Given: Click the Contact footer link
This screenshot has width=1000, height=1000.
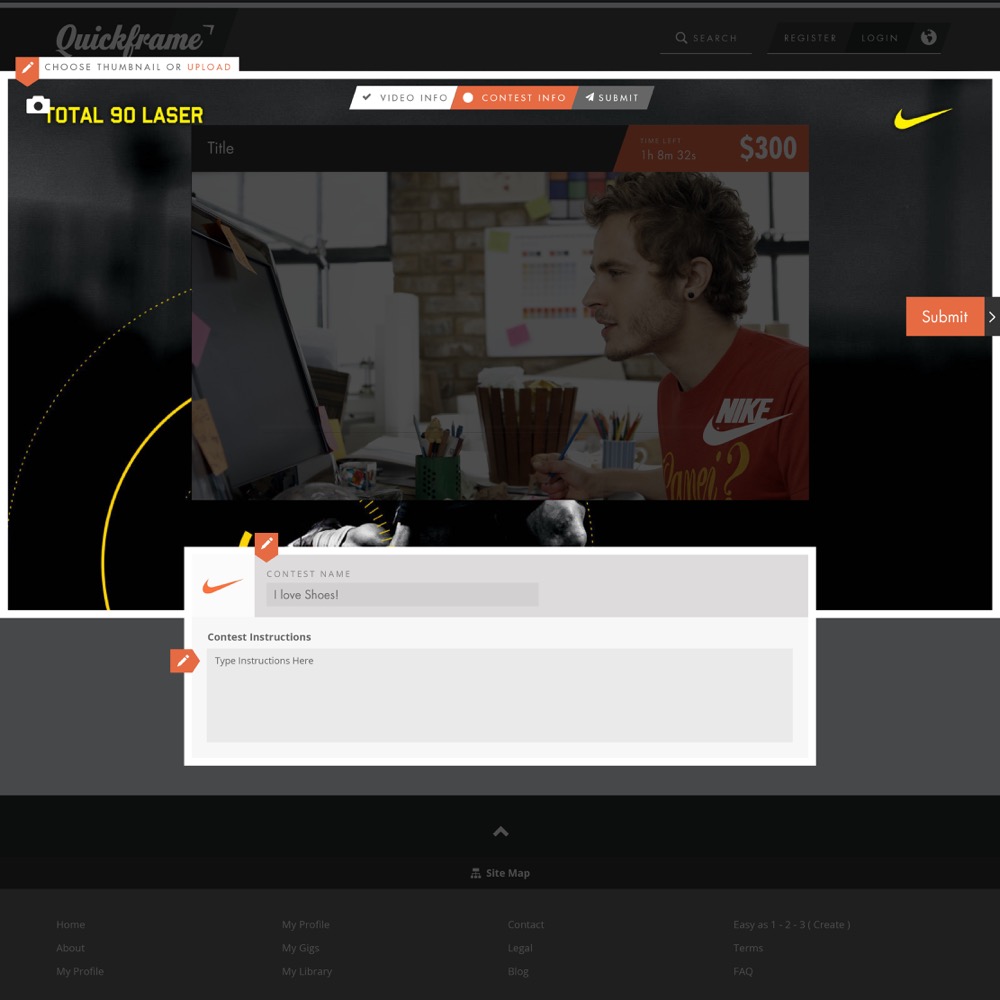Looking at the screenshot, I should click(x=526, y=925).
